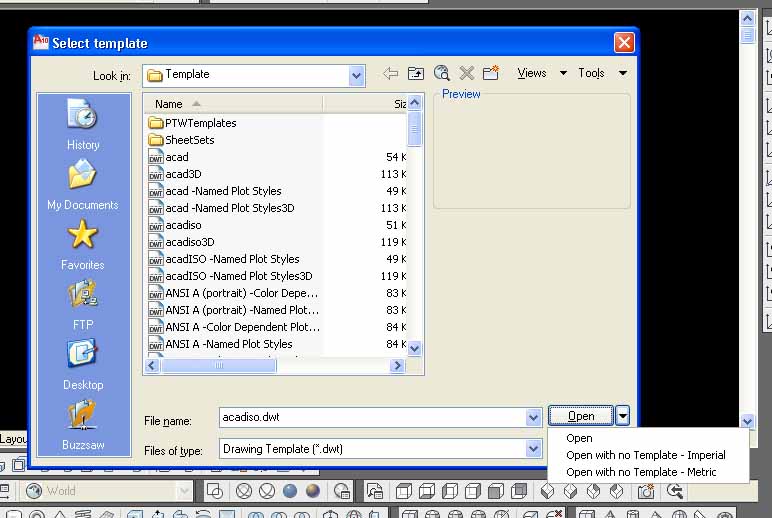The width and height of the screenshot is (772, 518).
Task: Select 3D Hidden visual style icon
Action: [x=267, y=491]
